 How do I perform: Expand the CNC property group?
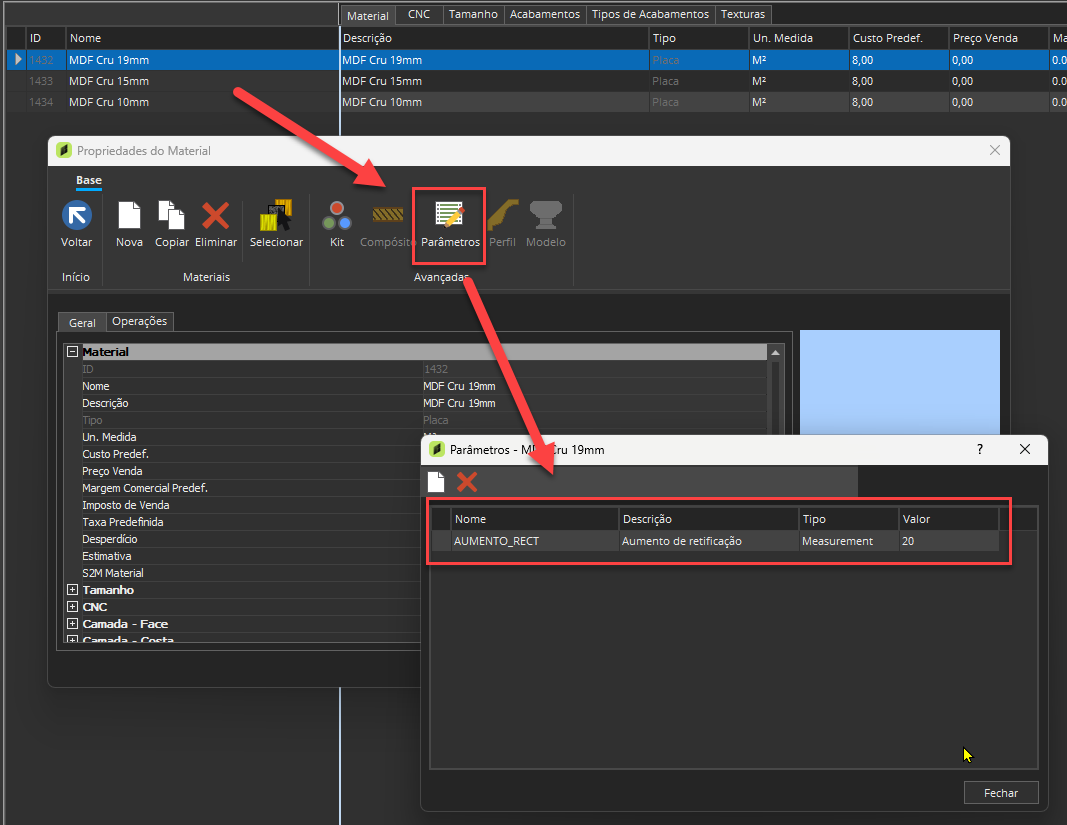point(72,607)
